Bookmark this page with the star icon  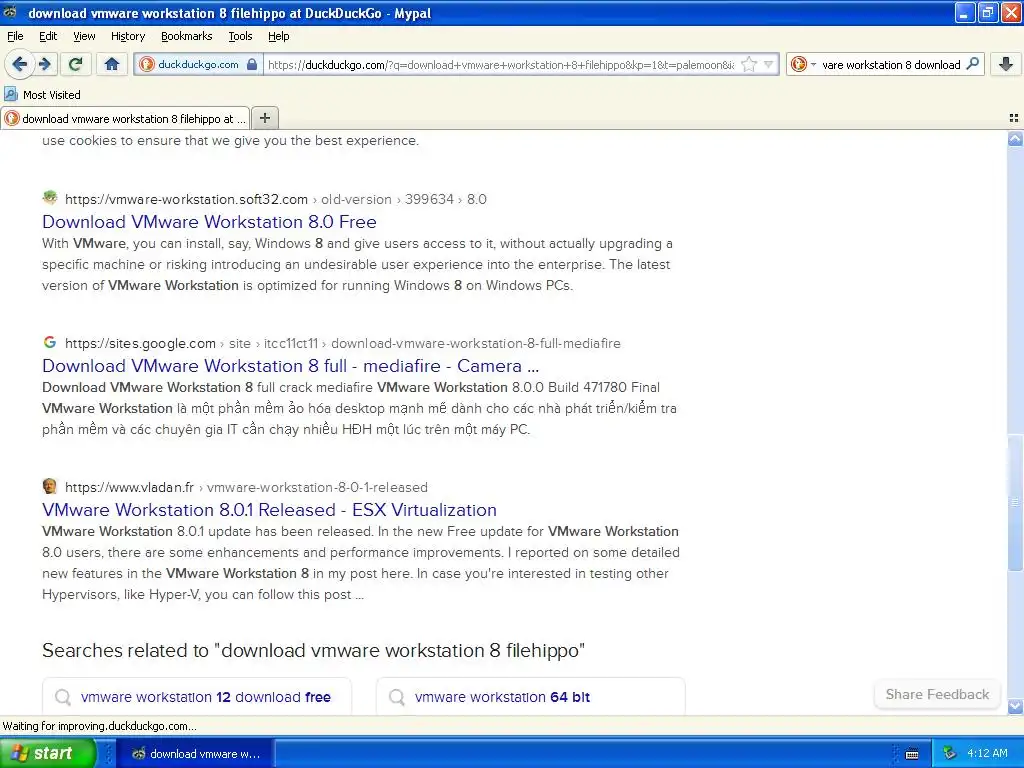click(x=749, y=64)
